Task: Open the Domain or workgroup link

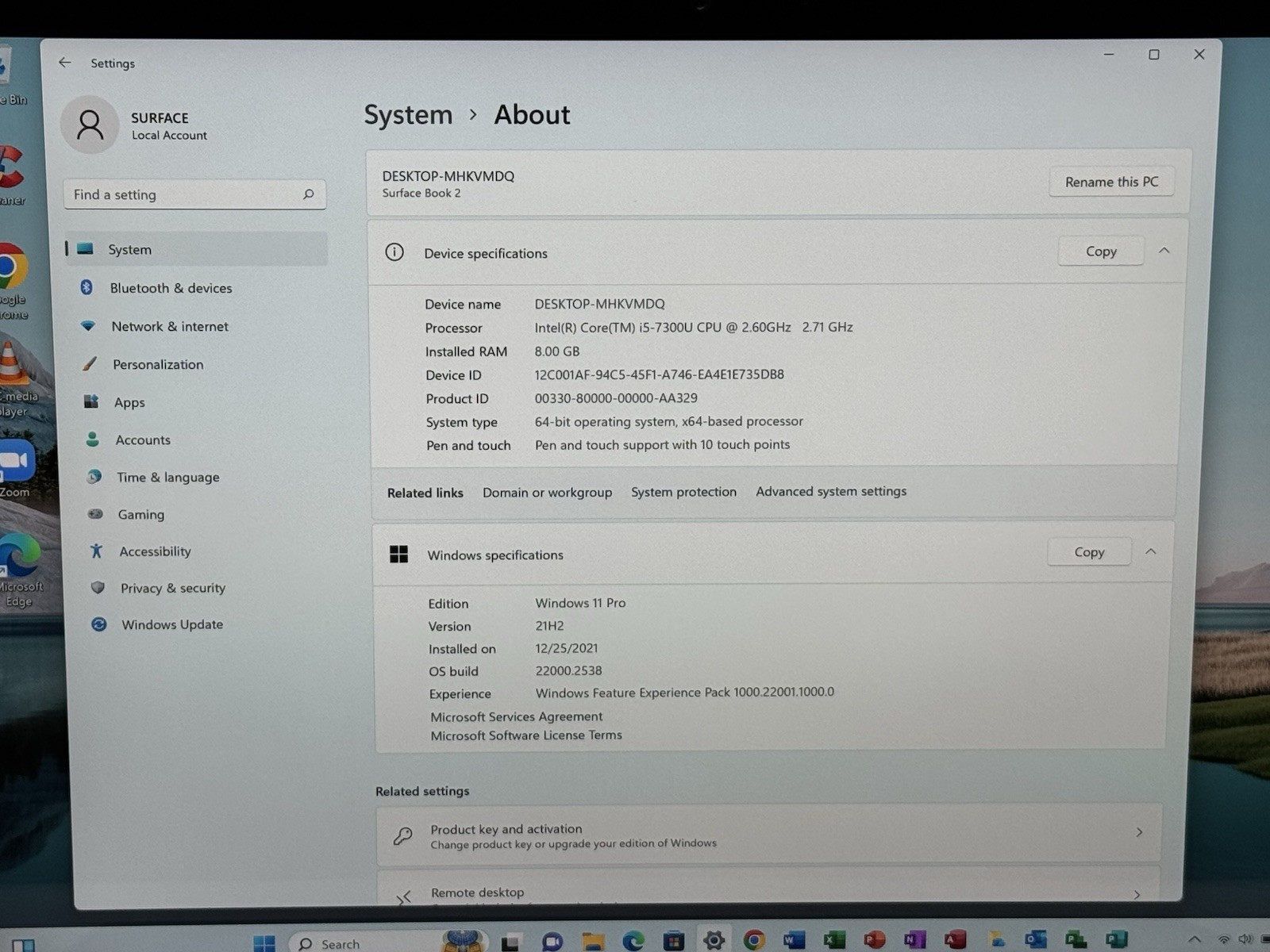Action: click(x=547, y=493)
